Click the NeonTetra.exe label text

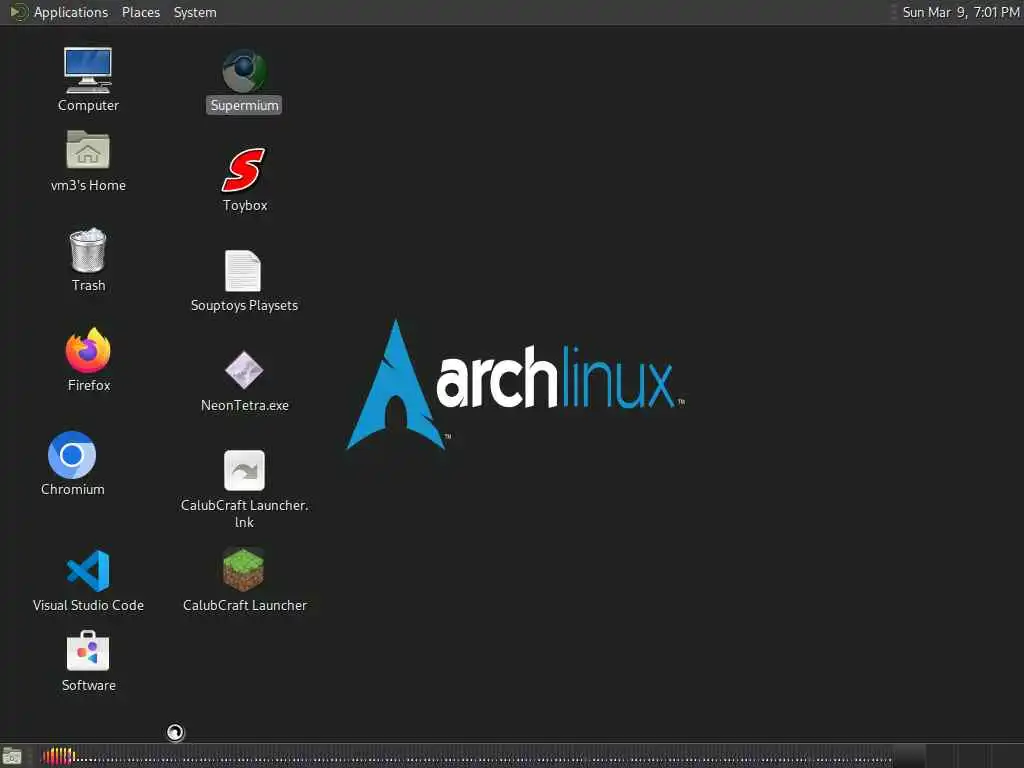tap(245, 406)
